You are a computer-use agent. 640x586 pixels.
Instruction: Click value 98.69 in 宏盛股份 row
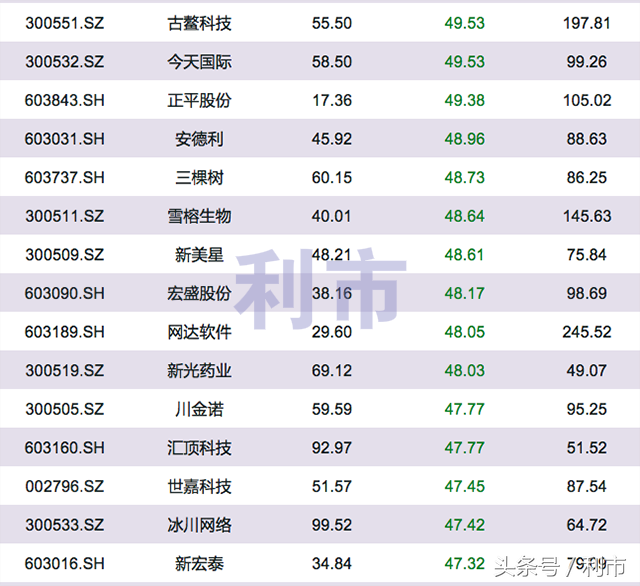tap(587, 293)
